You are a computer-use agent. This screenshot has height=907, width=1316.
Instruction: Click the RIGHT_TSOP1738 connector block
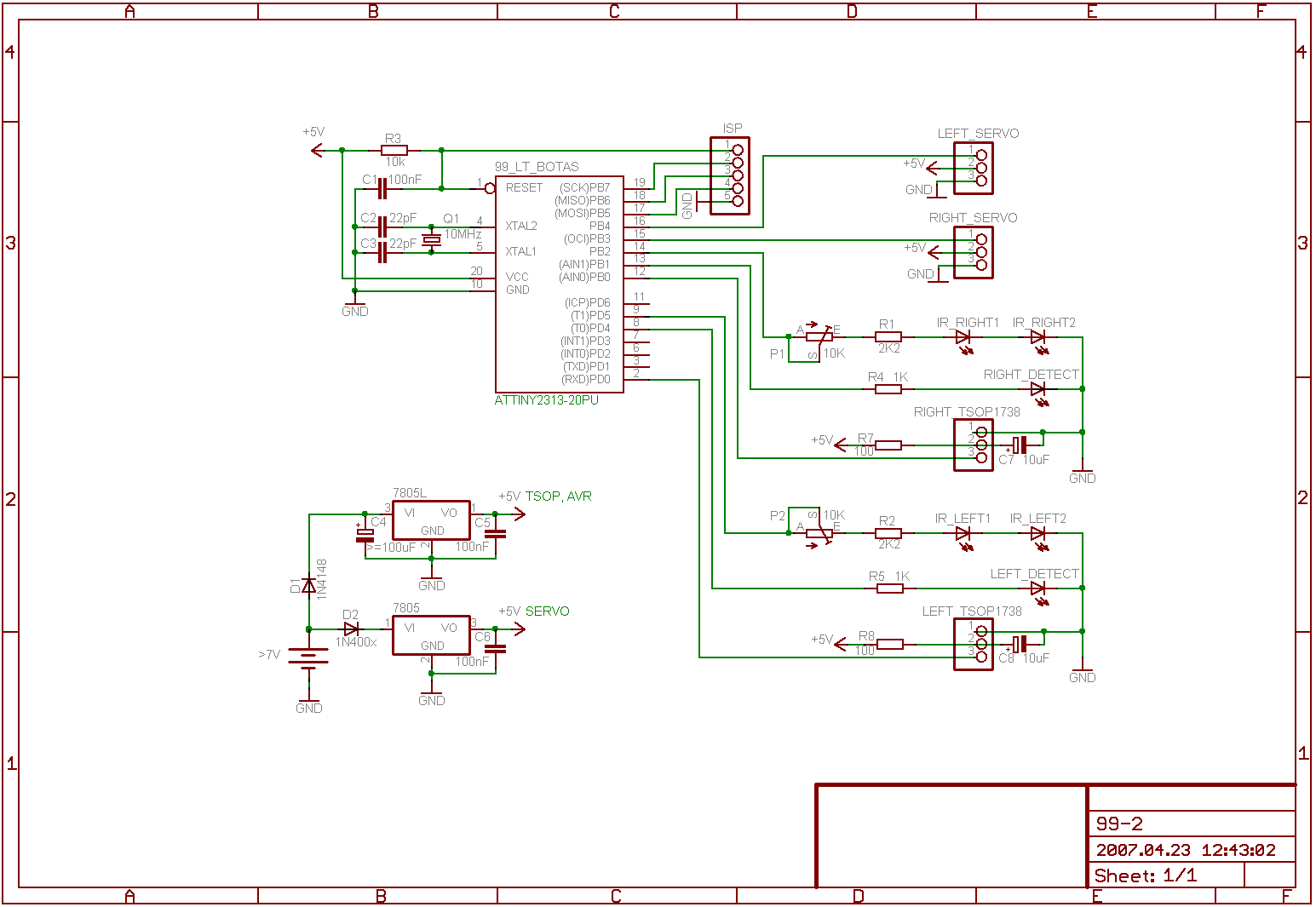tap(974, 445)
